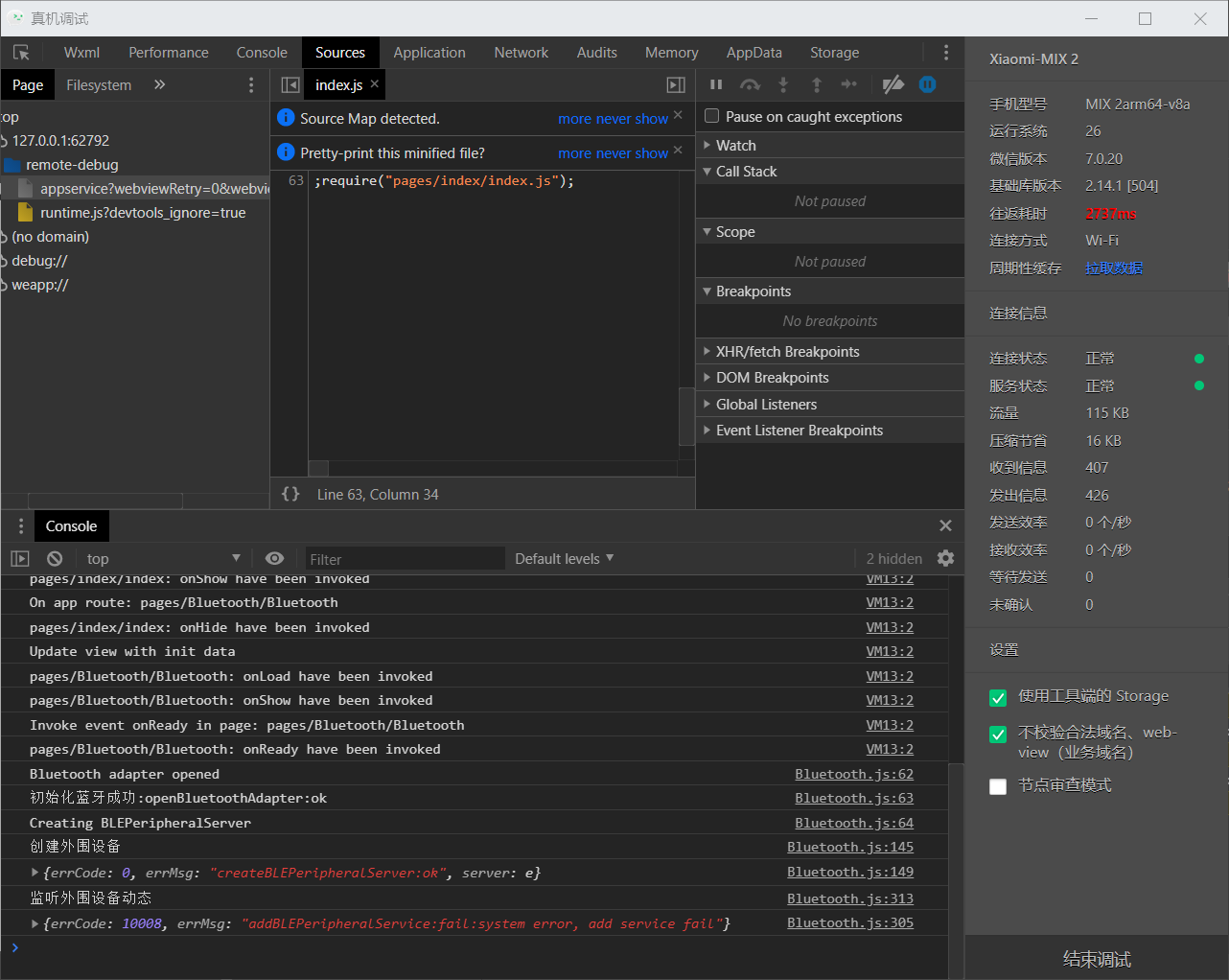Open the Storage tab
The width and height of the screenshot is (1229, 980).
click(835, 53)
